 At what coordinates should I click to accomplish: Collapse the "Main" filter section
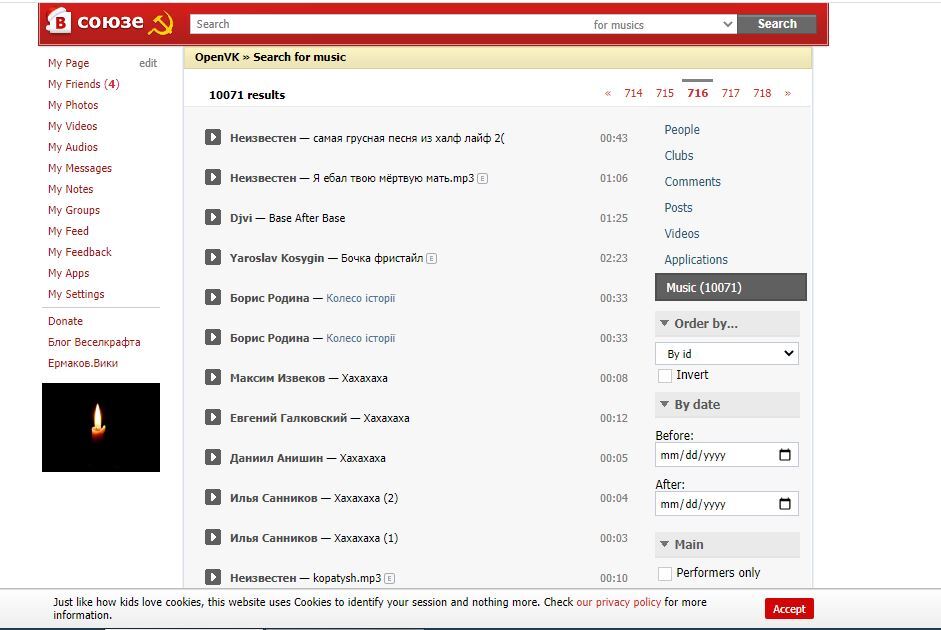pos(727,544)
